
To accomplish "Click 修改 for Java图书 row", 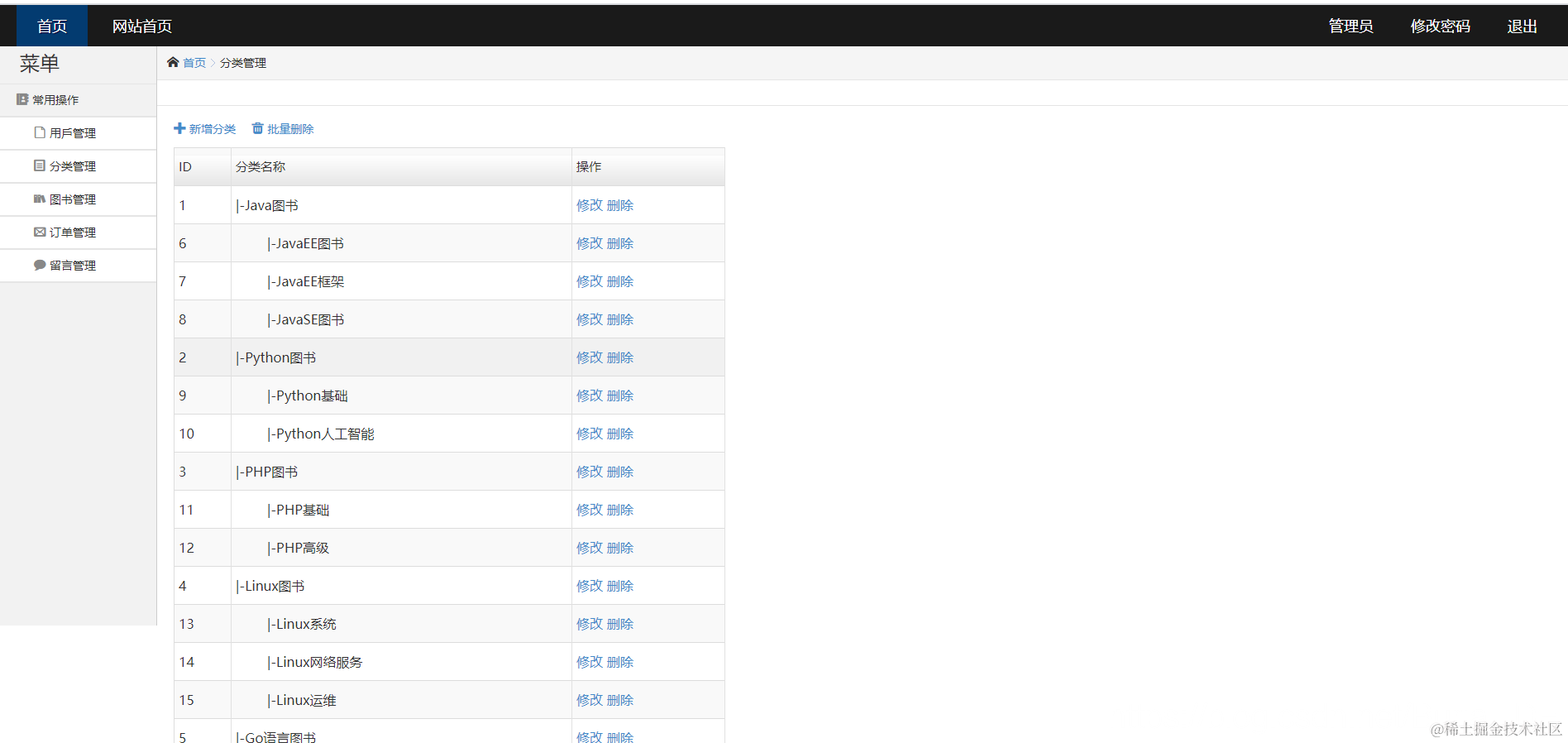I will click(590, 205).
